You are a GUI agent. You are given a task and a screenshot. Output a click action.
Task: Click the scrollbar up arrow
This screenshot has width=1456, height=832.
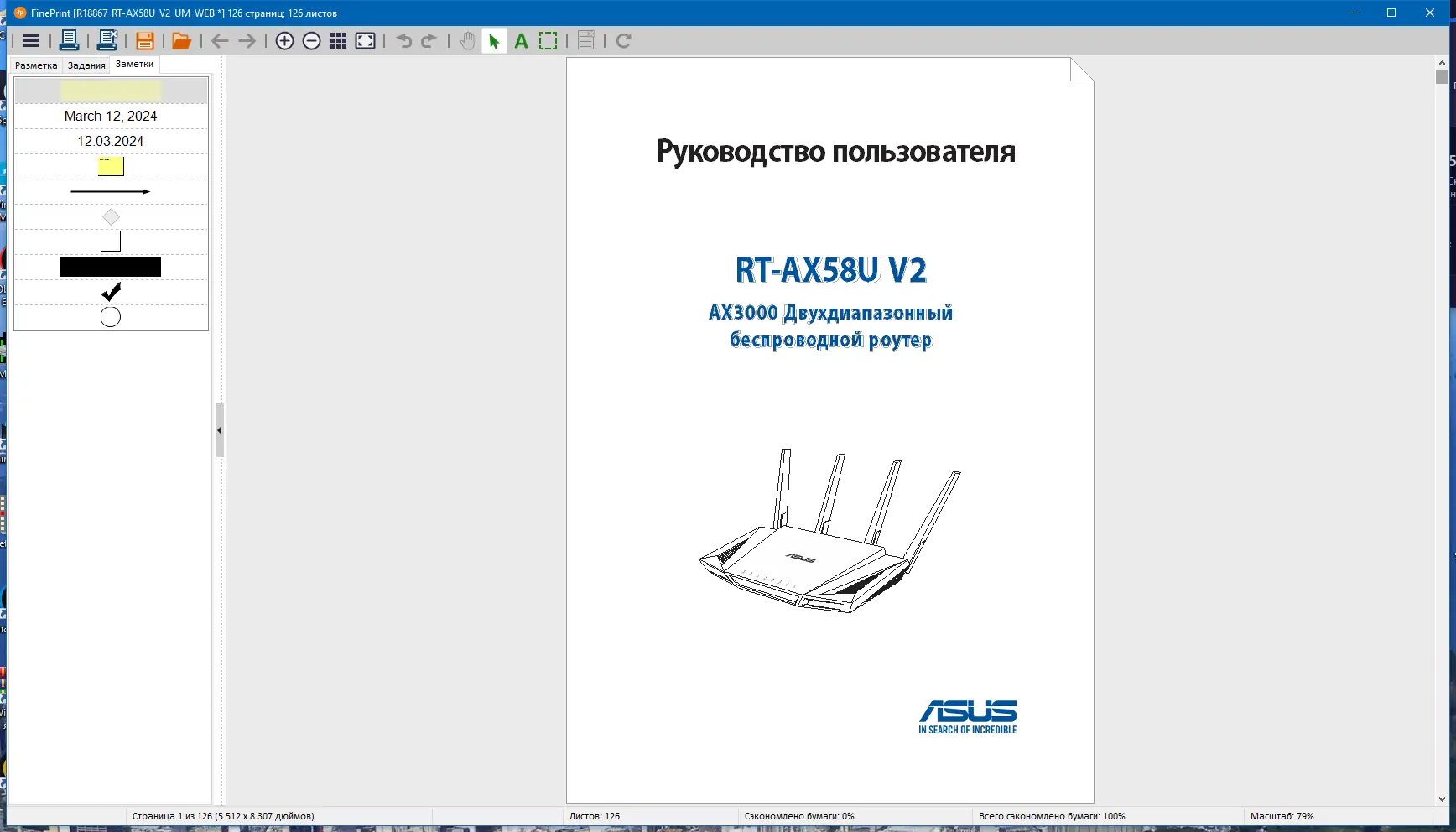point(1442,62)
